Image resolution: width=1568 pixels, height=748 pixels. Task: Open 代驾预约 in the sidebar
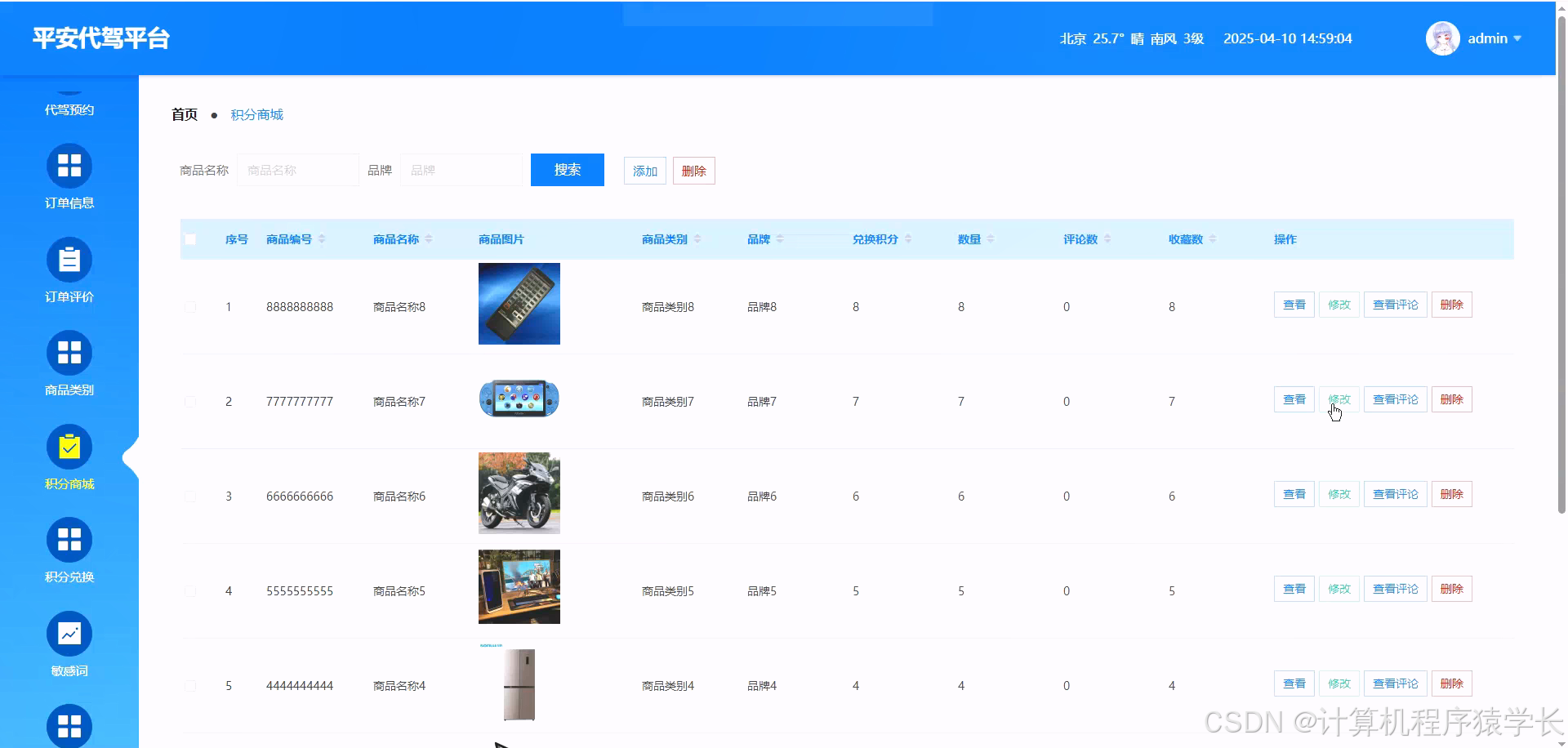[69, 109]
